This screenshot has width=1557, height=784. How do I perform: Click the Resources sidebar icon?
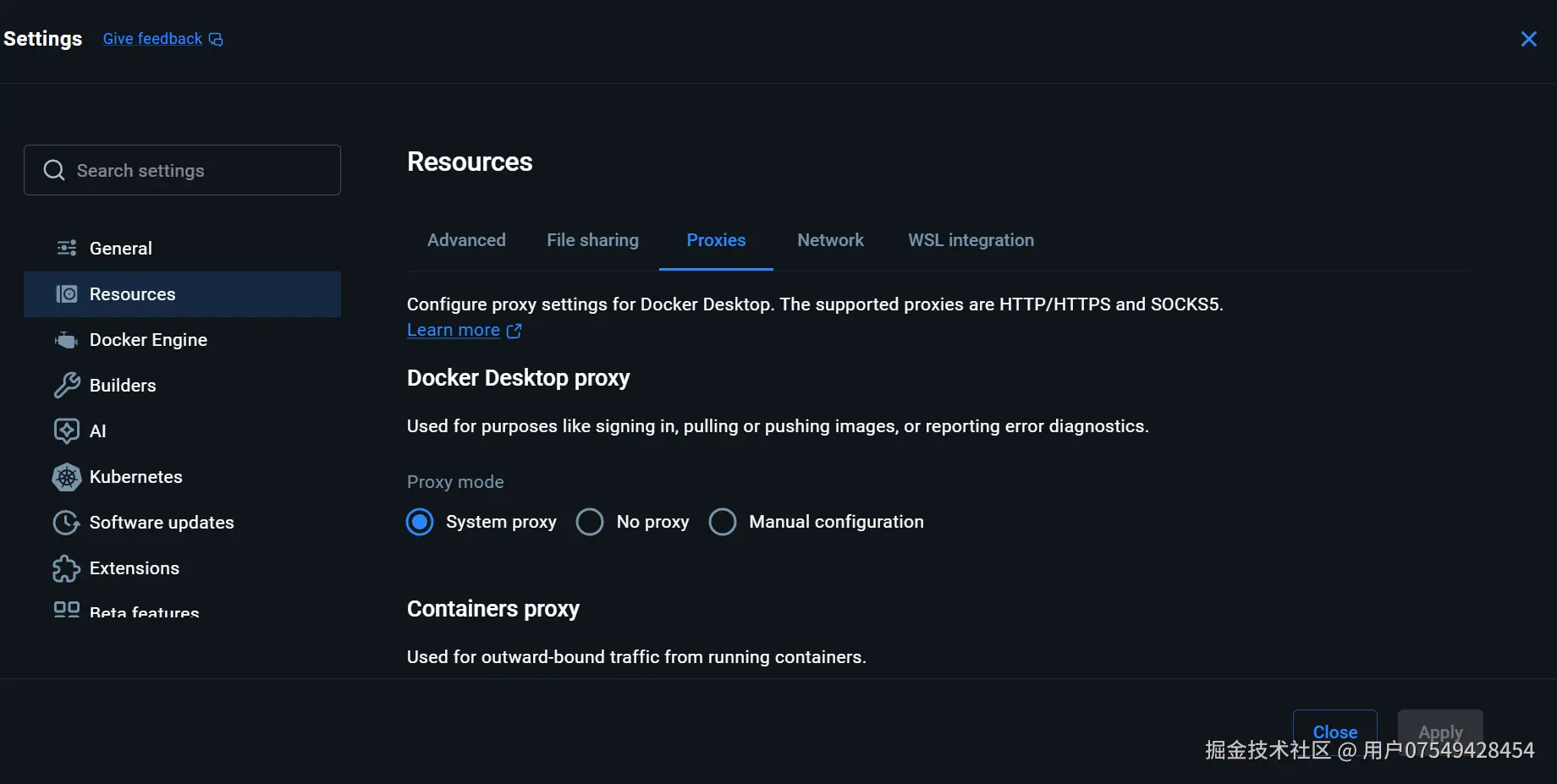tap(66, 293)
